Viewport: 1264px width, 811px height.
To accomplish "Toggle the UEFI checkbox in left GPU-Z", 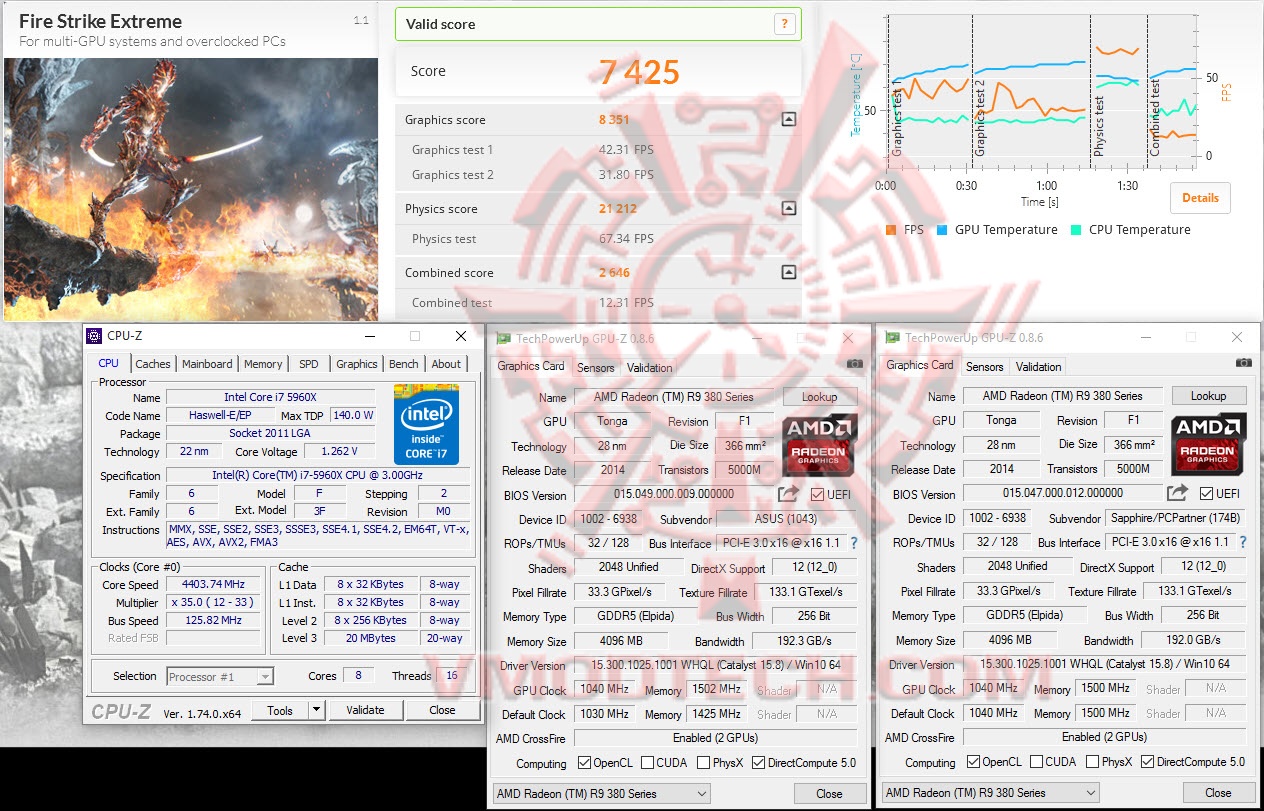I will click(x=818, y=494).
